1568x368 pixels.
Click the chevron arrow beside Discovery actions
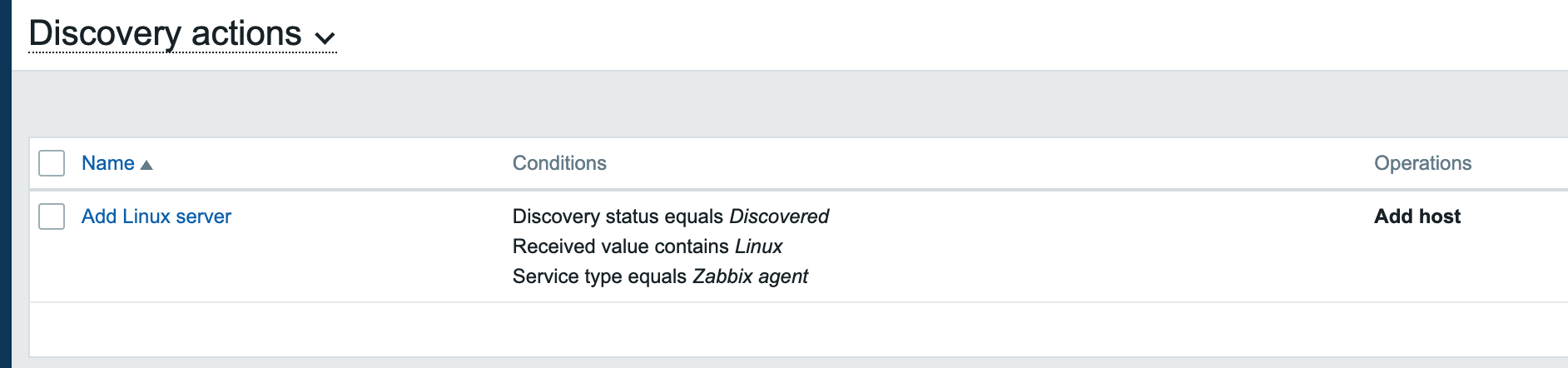pos(325,37)
